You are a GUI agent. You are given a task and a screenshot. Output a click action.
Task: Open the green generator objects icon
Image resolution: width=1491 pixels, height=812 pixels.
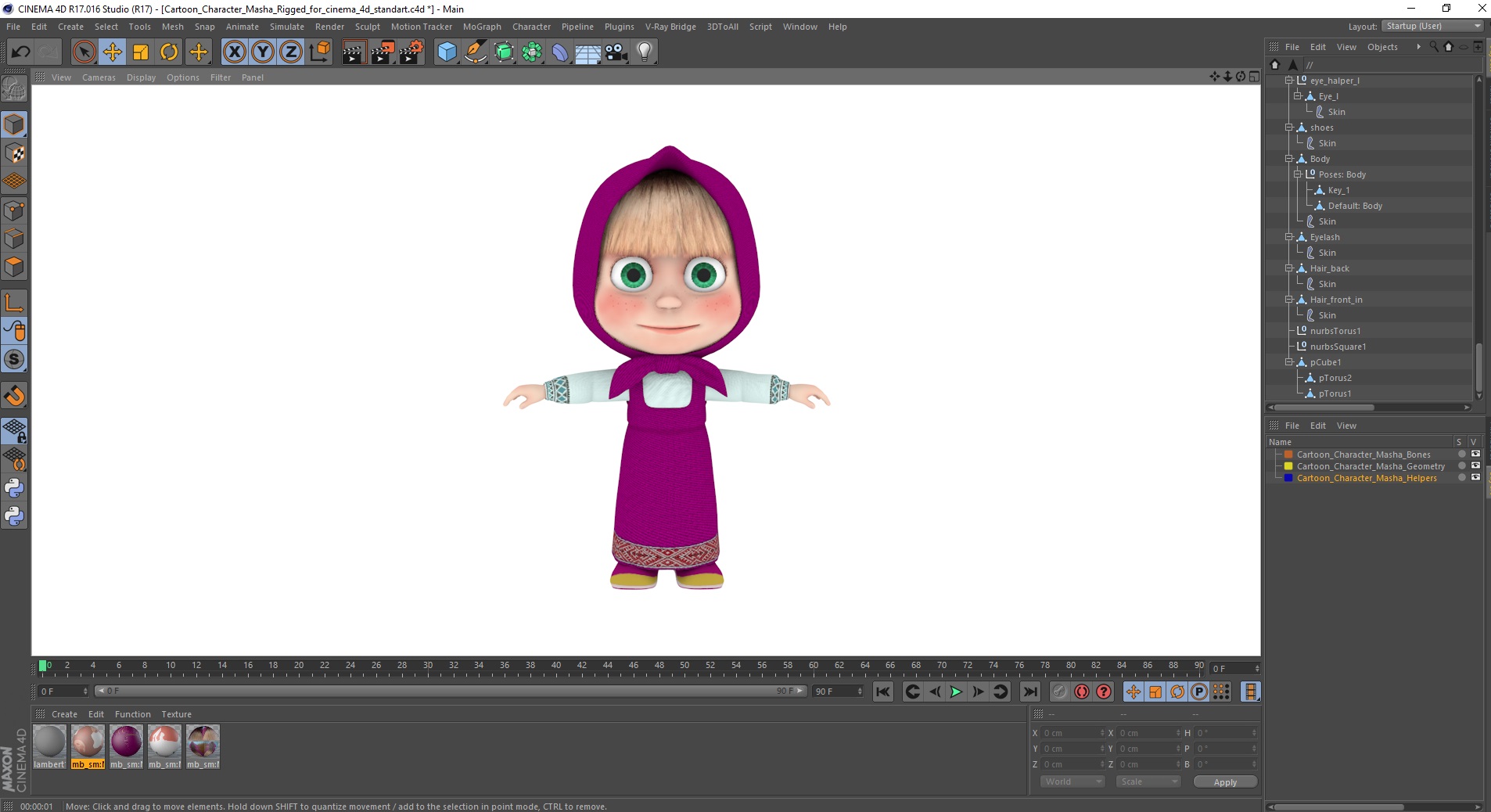tap(504, 52)
